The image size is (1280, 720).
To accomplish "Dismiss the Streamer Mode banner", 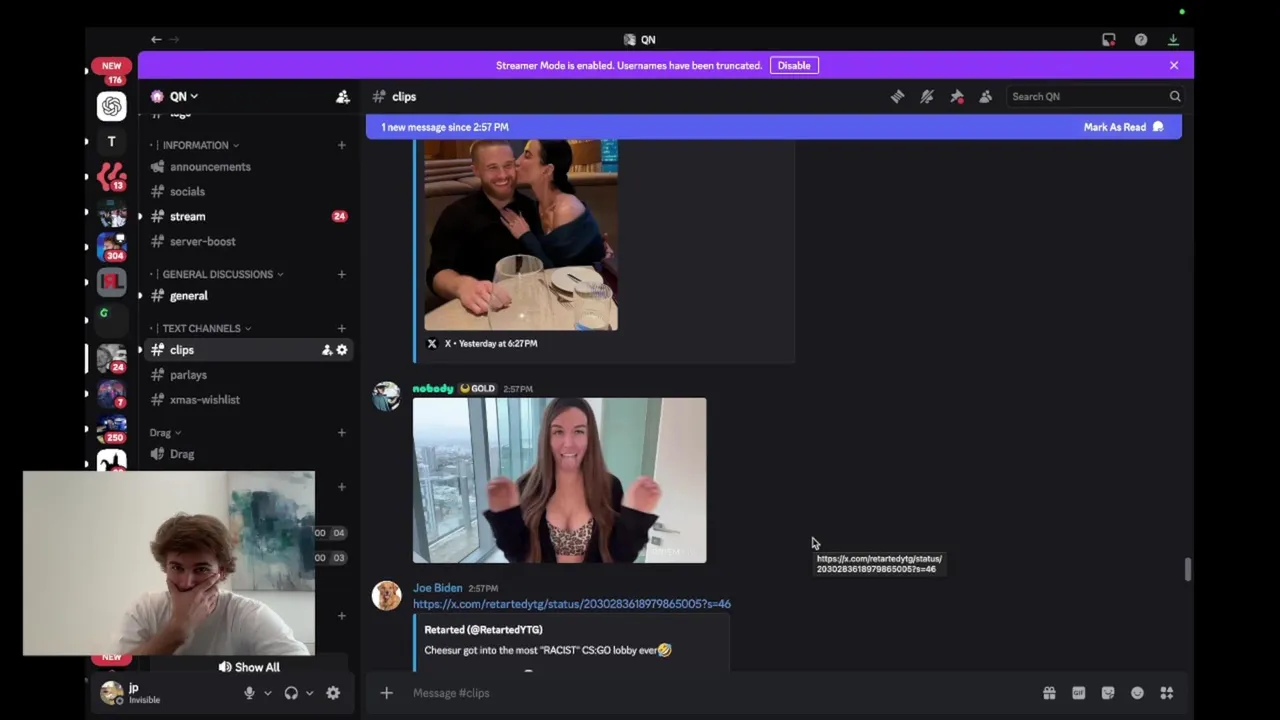I will (1174, 66).
